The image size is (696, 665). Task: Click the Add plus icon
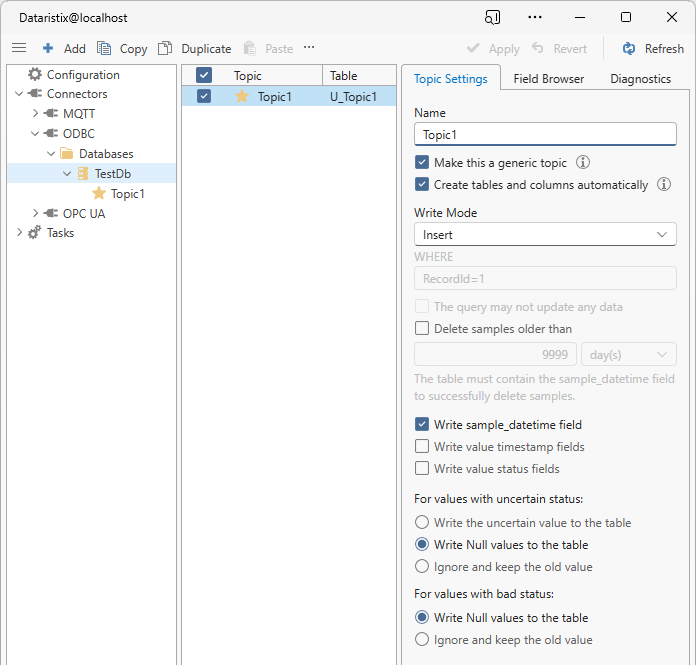(x=48, y=48)
